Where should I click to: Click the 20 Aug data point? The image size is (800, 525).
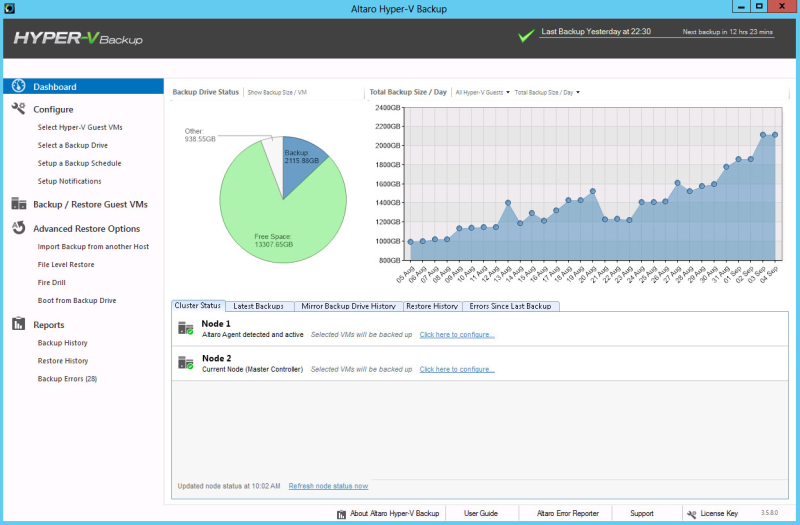[592, 191]
